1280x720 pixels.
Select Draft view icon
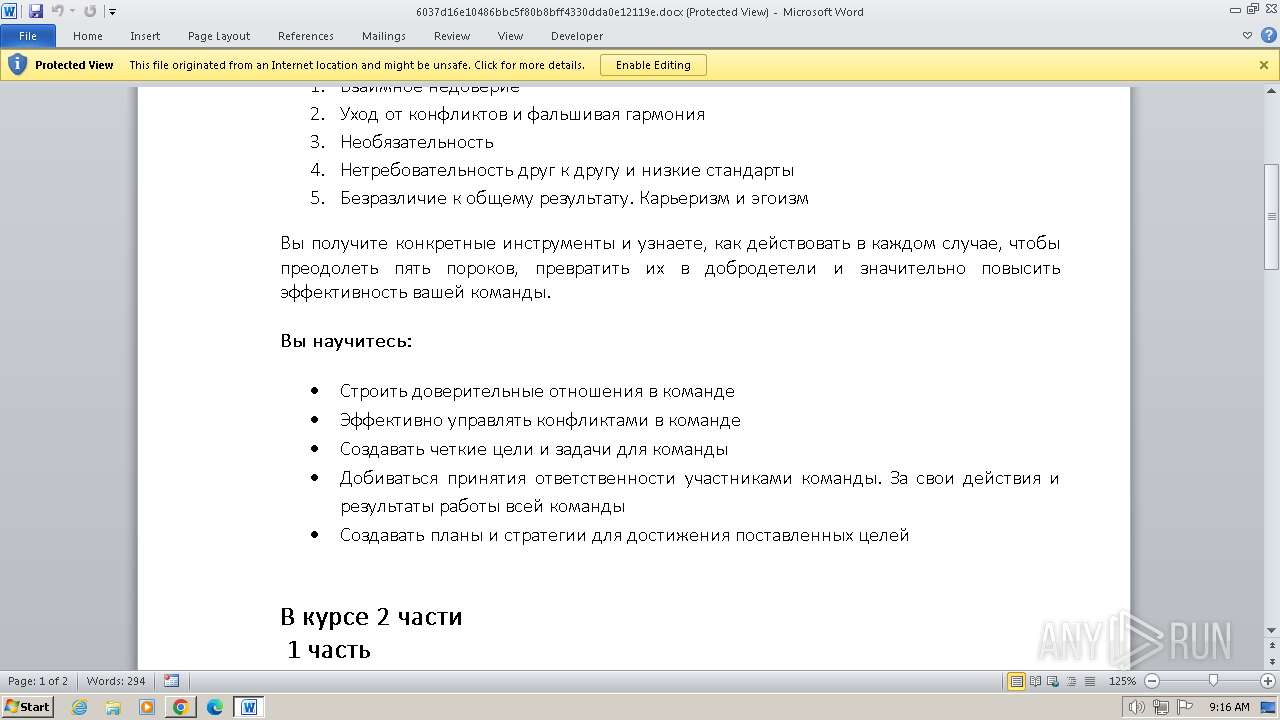pos(1089,681)
